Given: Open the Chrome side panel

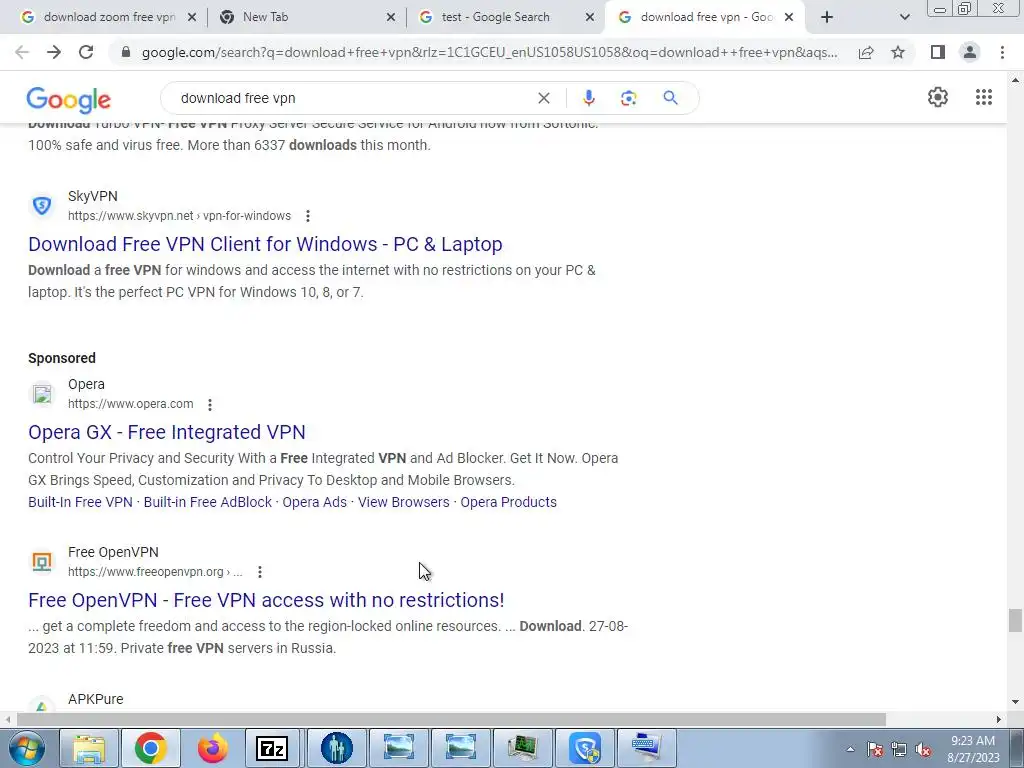Looking at the screenshot, I should point(938,52).
